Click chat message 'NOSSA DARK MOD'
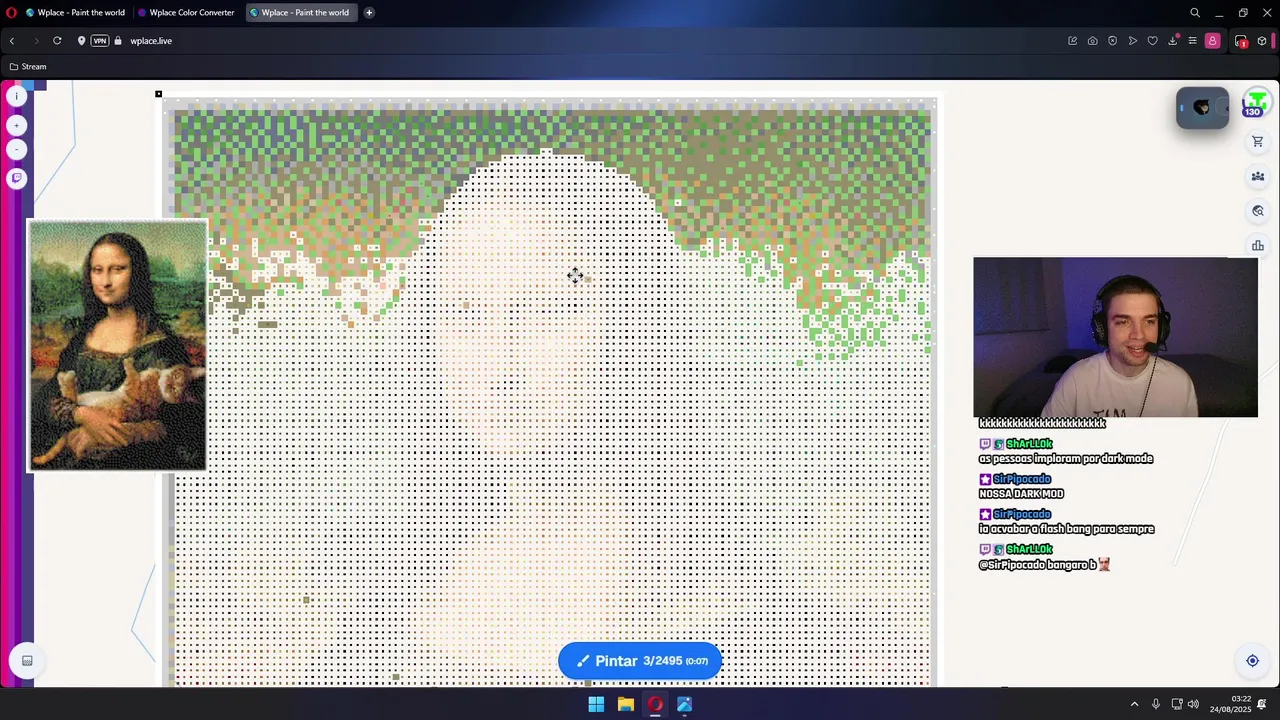Screen dimensions: 1280x720 (x=1021, y=494)
